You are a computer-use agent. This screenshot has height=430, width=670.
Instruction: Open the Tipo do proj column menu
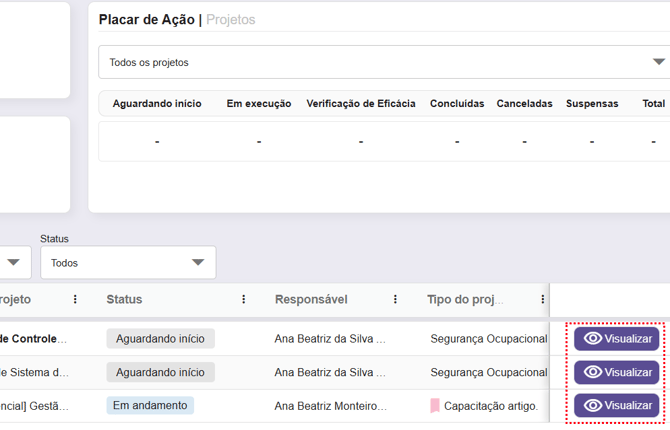(x=543, y=299)
